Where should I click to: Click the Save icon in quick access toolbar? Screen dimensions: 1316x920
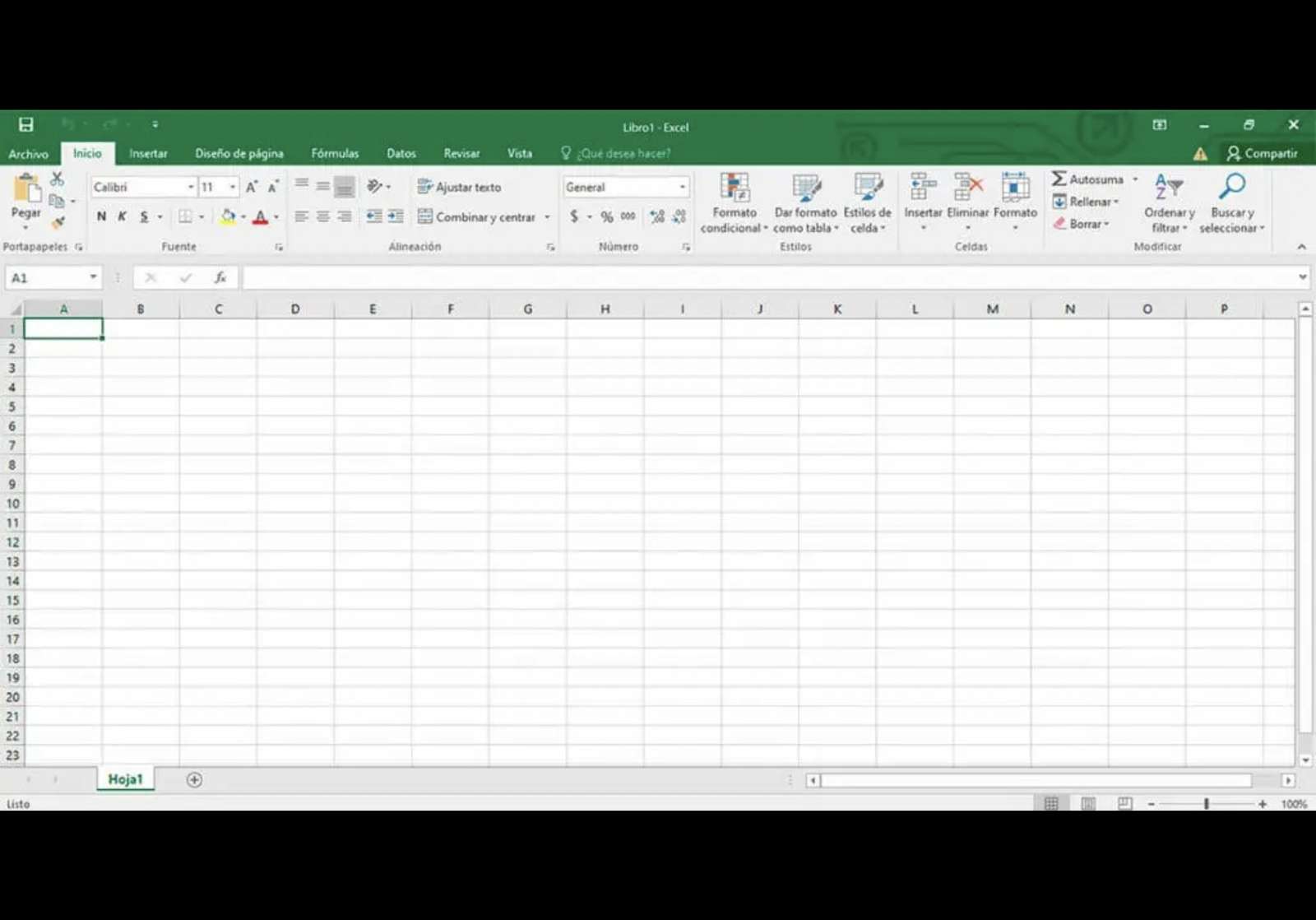tap(25, 124)
